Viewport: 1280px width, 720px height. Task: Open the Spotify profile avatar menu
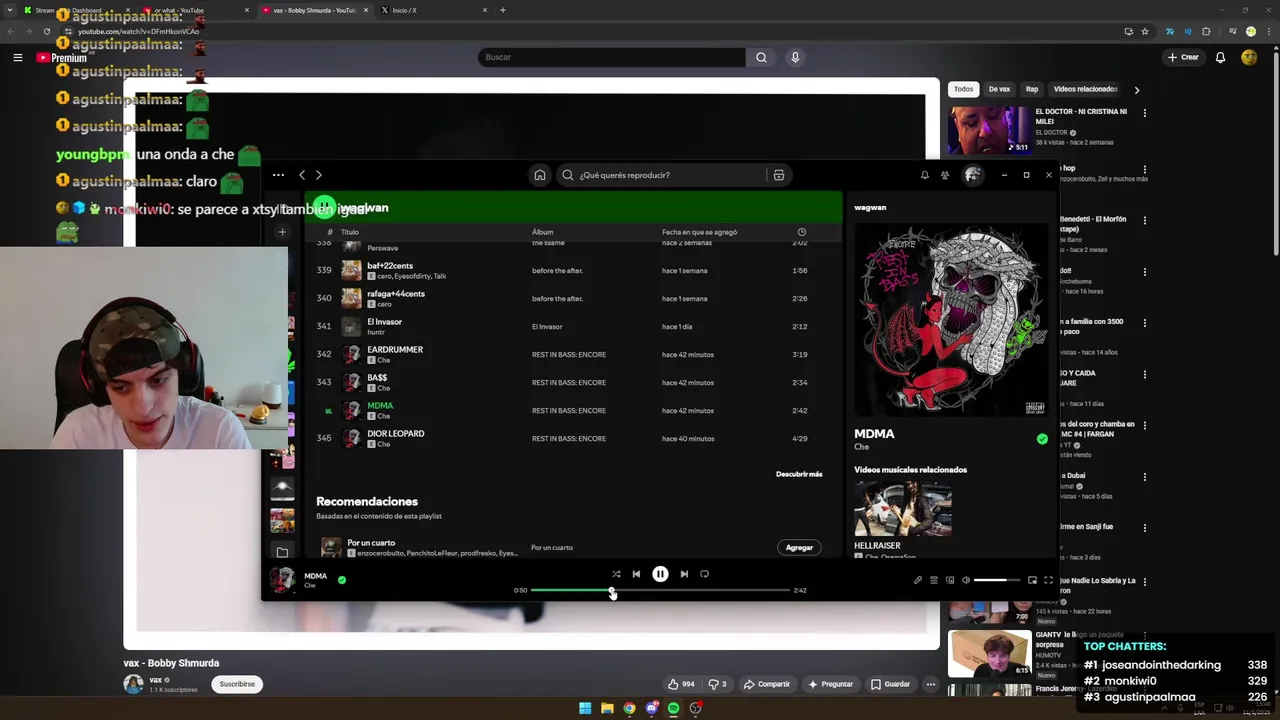point(973,175)
